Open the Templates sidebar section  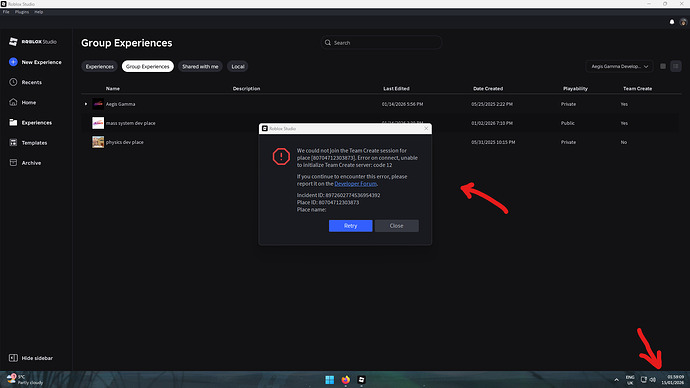(x=28, y=143)
